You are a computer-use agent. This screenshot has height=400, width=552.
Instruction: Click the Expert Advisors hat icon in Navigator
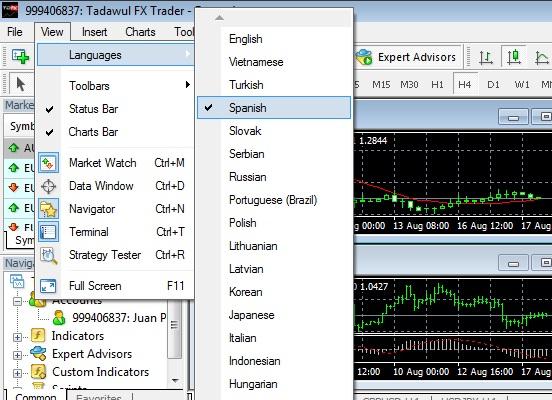[38, 354]
